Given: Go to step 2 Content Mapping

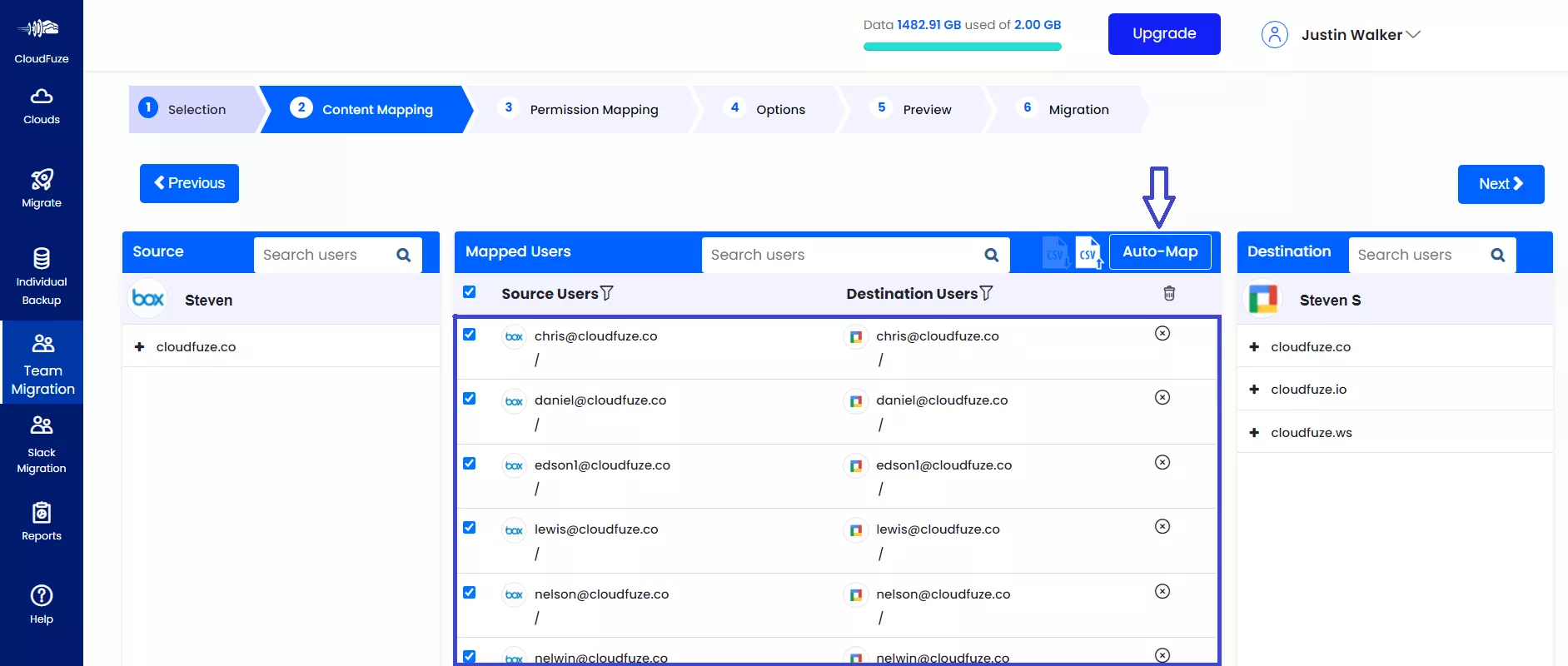Looking at the screenshot, I should coord(366,109).
